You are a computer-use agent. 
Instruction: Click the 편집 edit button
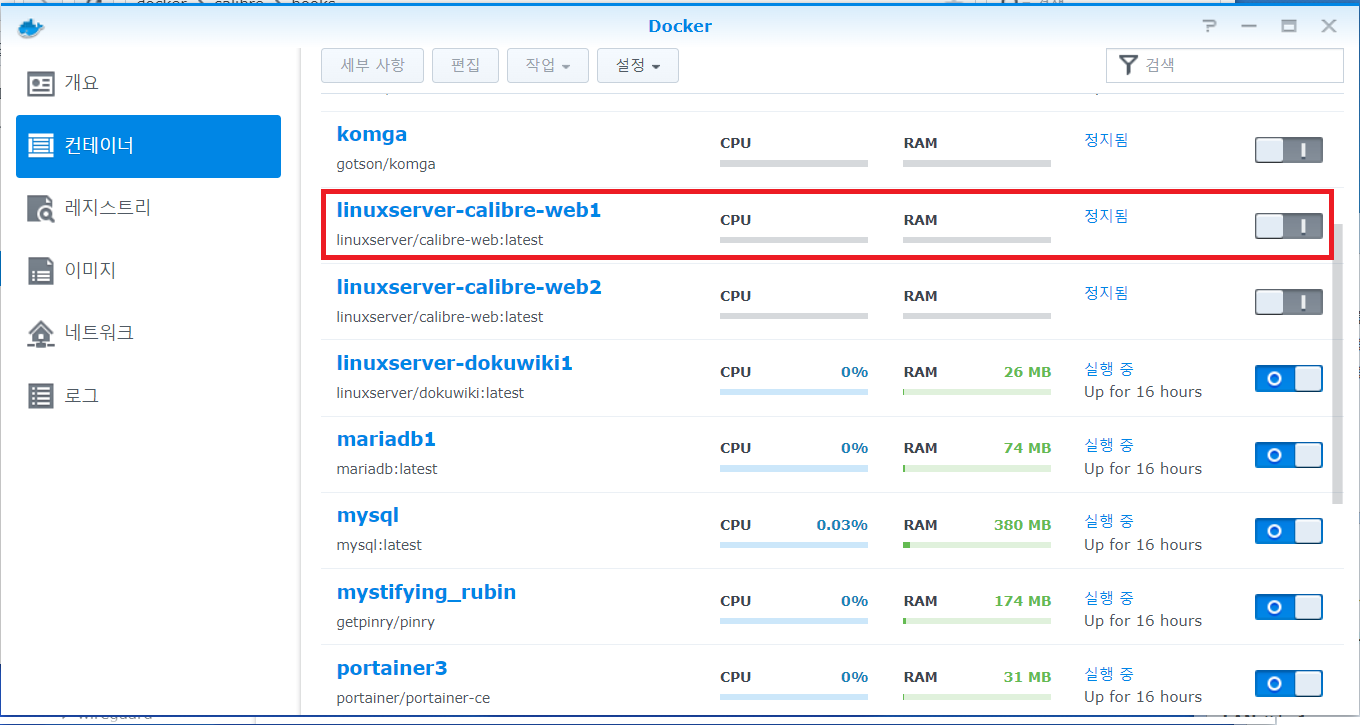pos(466,66)
